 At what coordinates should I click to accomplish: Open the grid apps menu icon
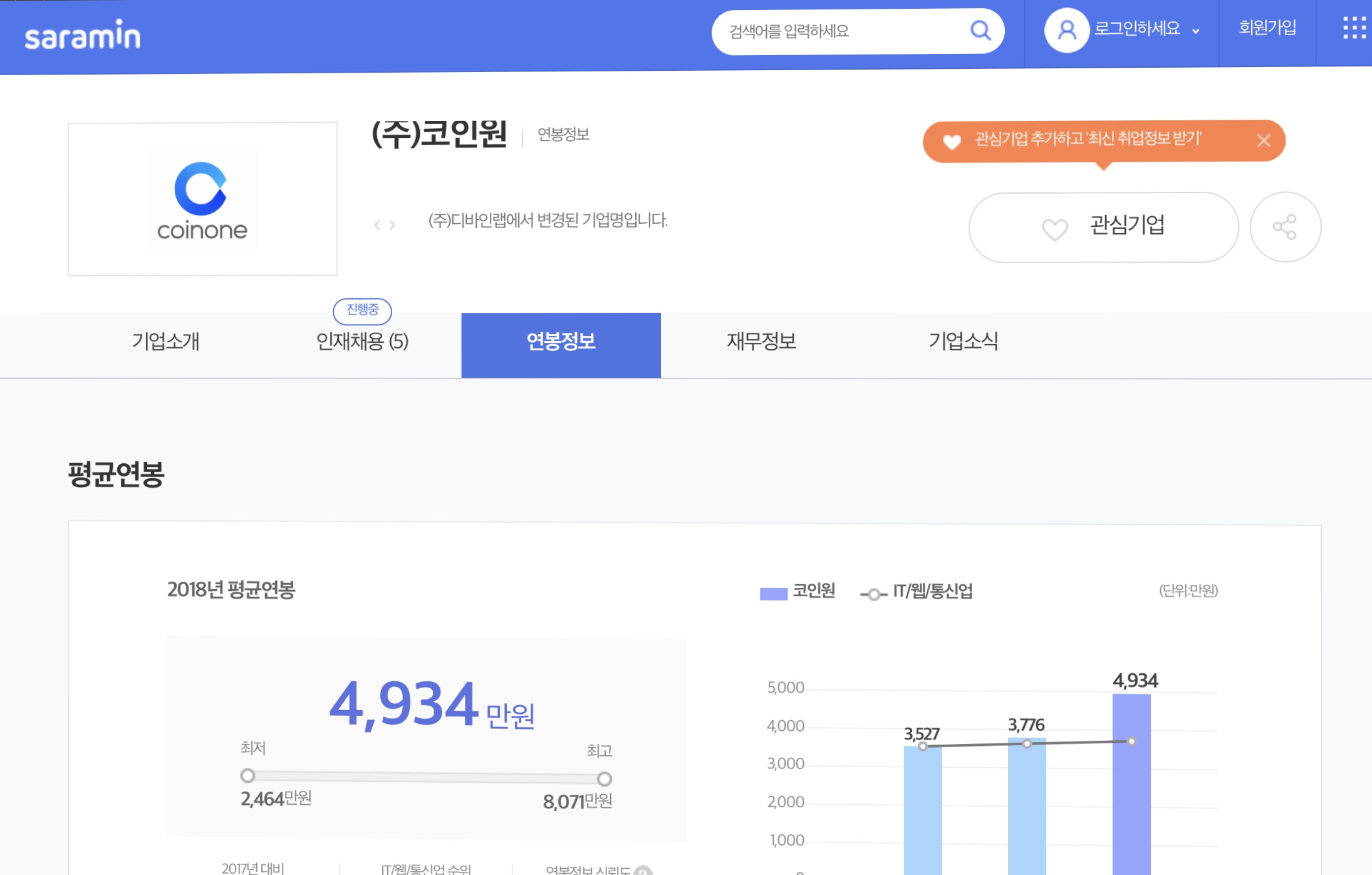click(1354, 28)
